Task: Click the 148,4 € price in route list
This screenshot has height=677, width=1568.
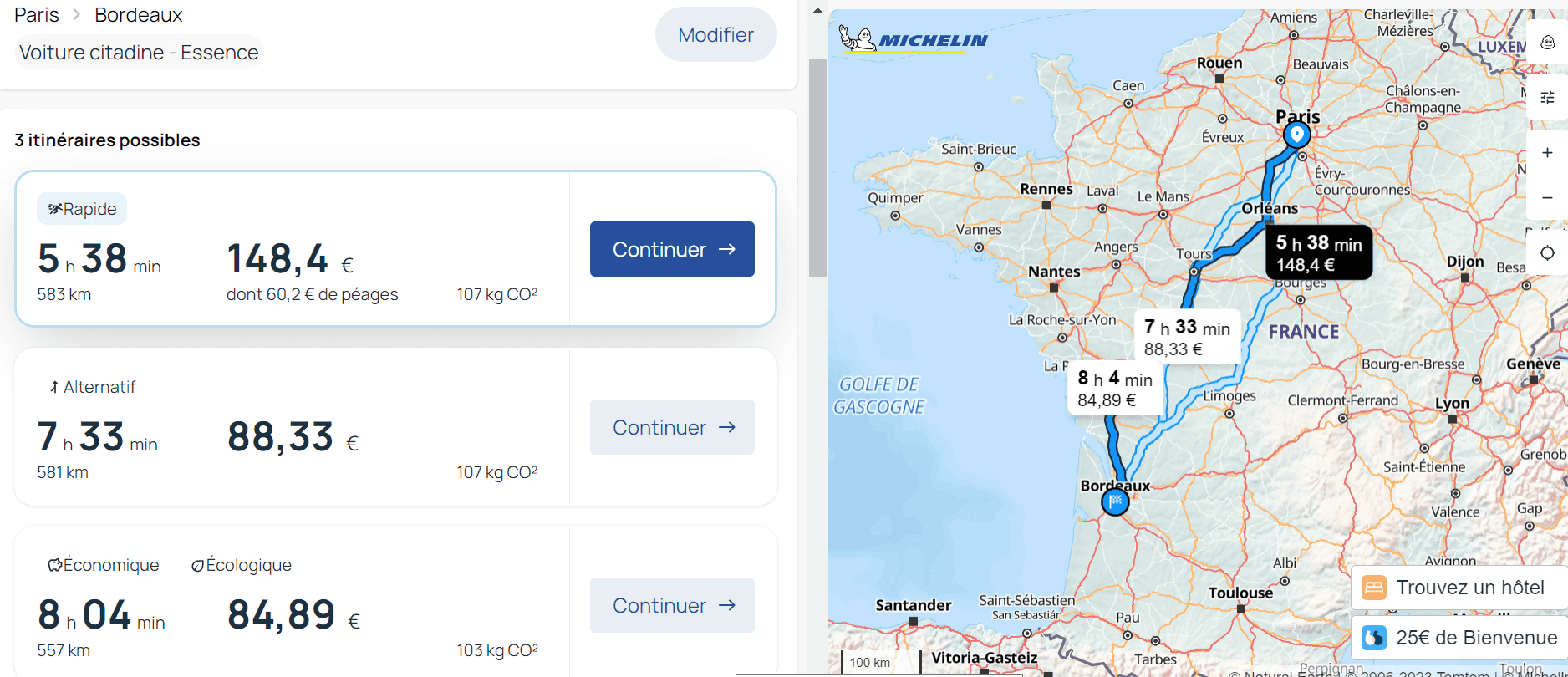Action: coord(290,259)
